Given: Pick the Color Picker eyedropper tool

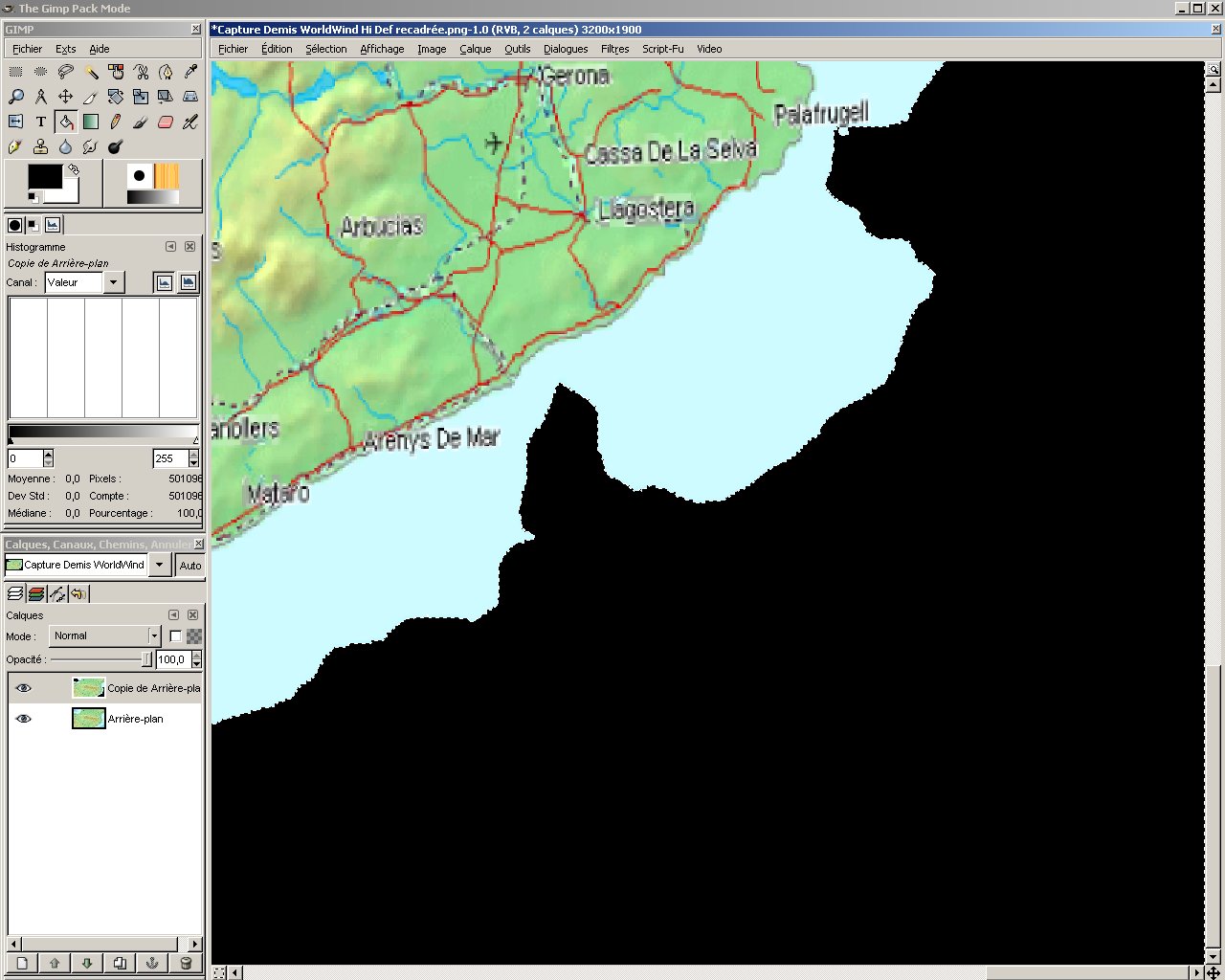Looking at the screenshot, I should pos(190,72).
